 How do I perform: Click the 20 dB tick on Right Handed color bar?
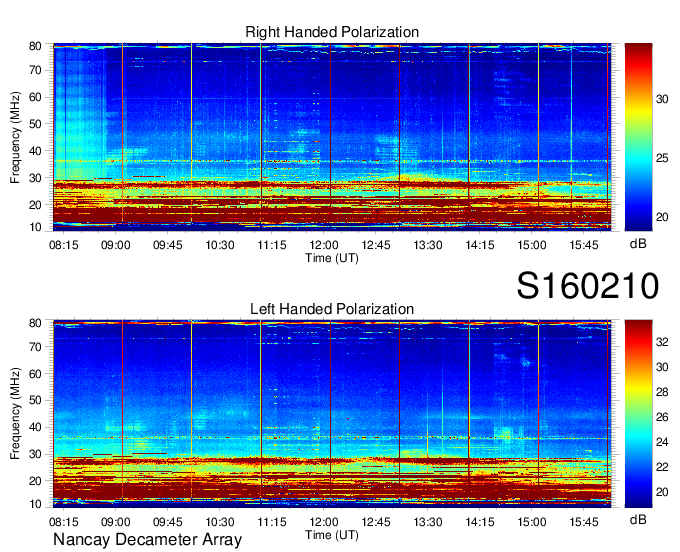(x=662, y=217)
